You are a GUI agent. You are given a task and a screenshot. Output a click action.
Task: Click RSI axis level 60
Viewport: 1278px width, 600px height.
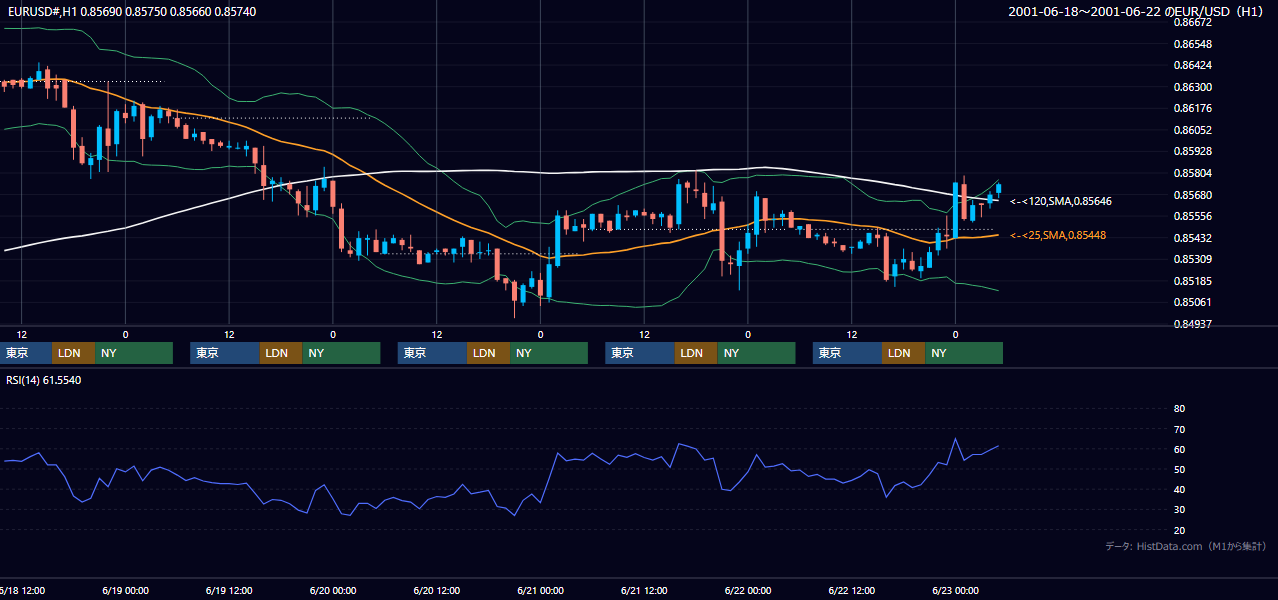coord(1179,449)
